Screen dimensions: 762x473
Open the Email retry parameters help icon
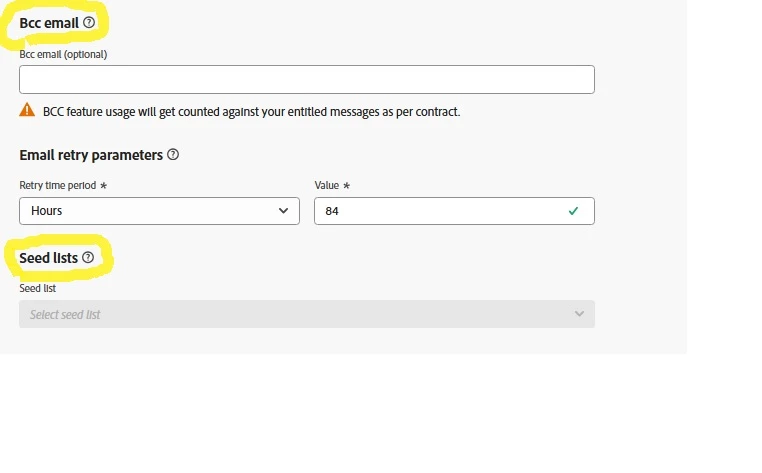tap(173, 155)
